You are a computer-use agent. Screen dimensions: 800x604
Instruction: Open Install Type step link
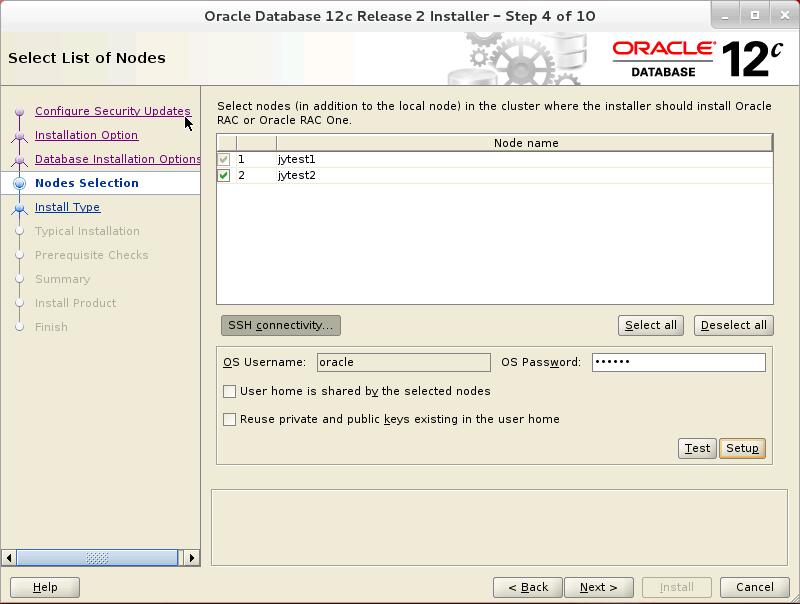(67, 207)
